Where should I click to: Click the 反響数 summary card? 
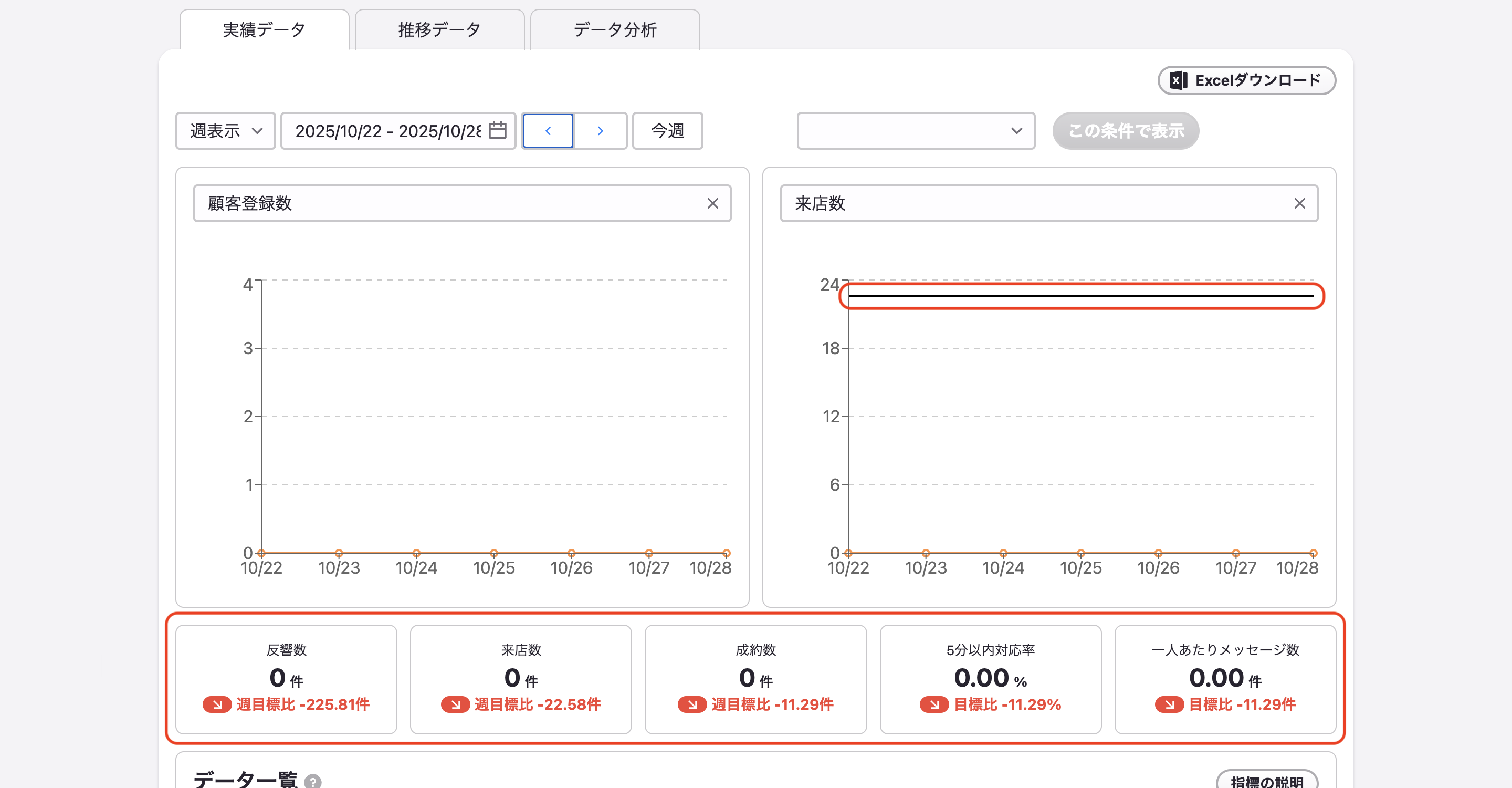tap(287, 679)
